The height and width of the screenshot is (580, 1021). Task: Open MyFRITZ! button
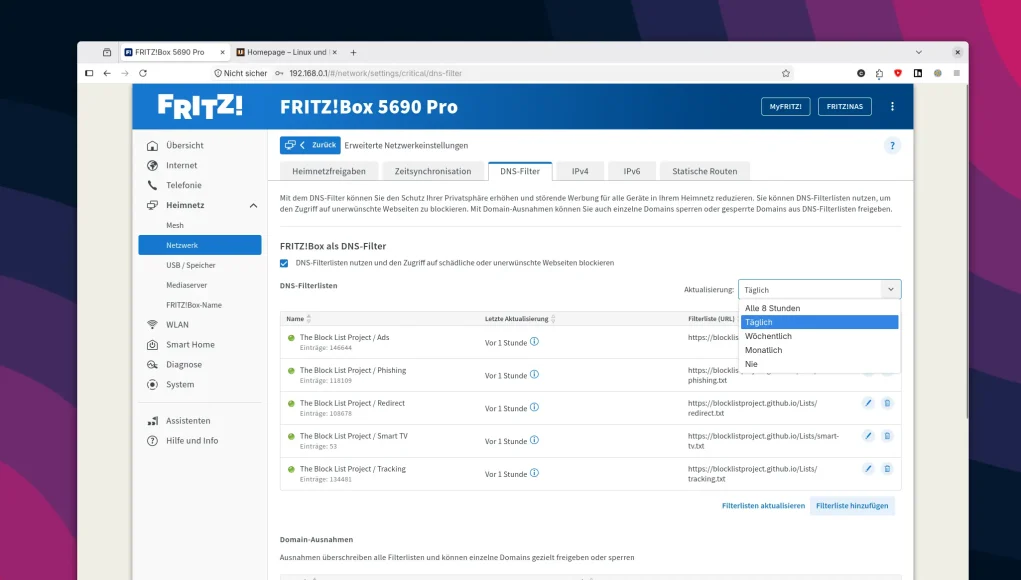(x=785, y=107)
